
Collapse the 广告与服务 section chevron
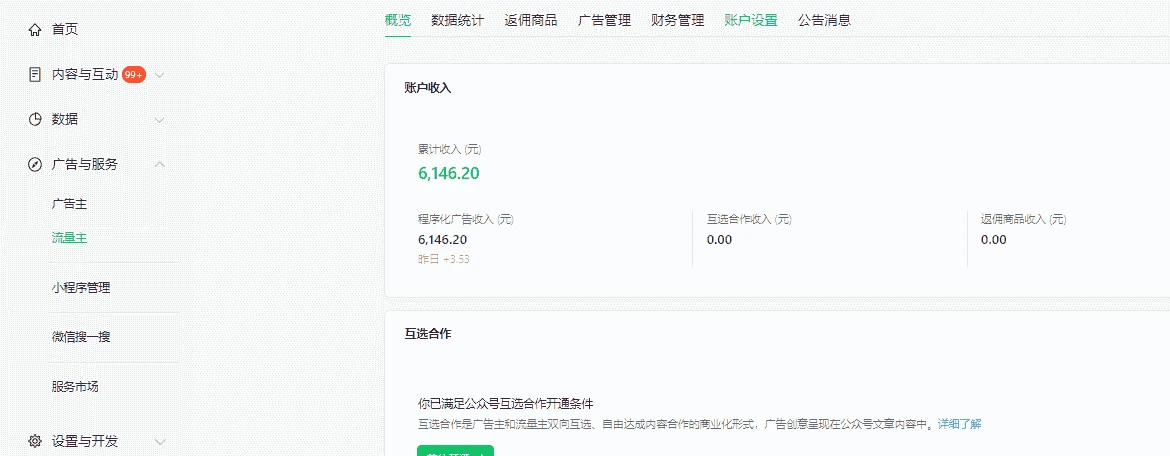click(x=160, y=164)
